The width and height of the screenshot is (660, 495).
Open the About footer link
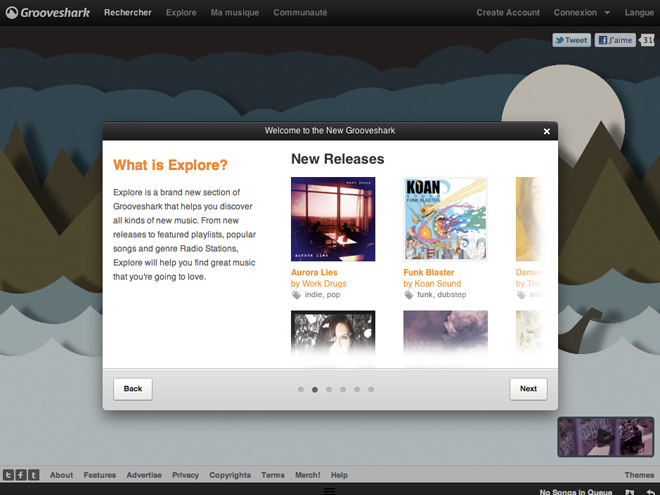click(x=61, y=475)
